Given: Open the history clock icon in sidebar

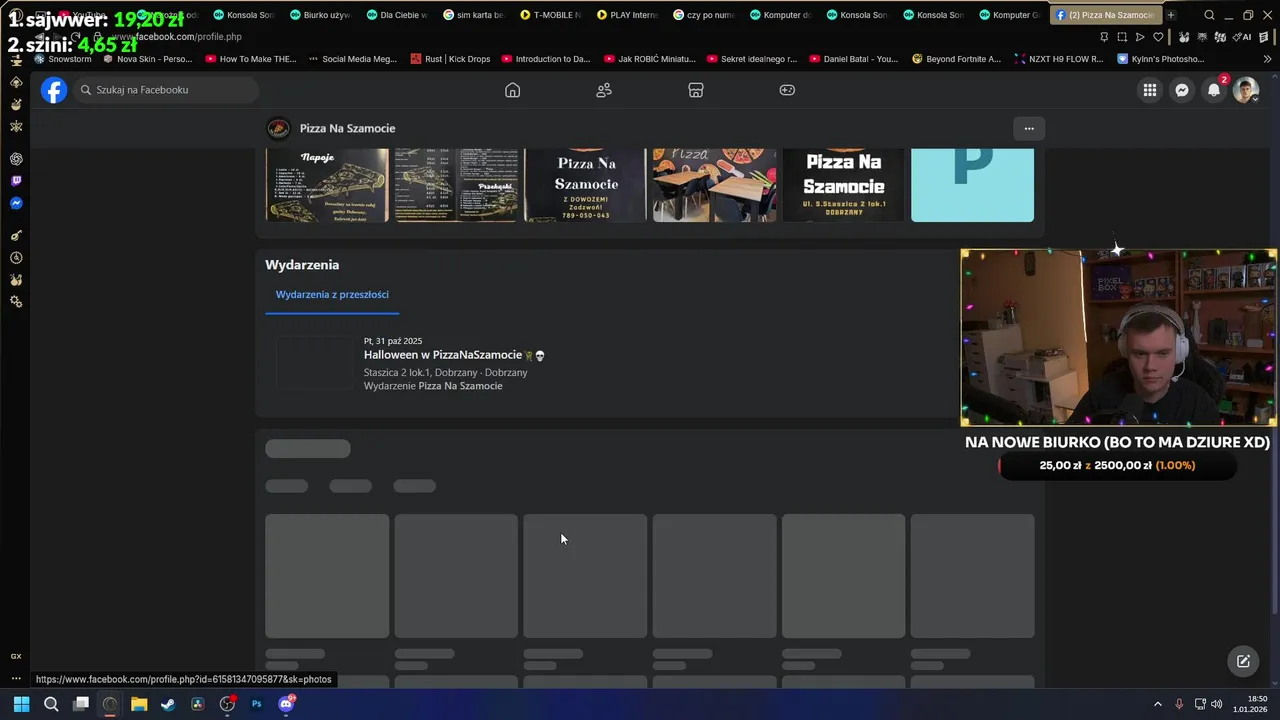Looking at the screenshot, I should tap(16, 258).
